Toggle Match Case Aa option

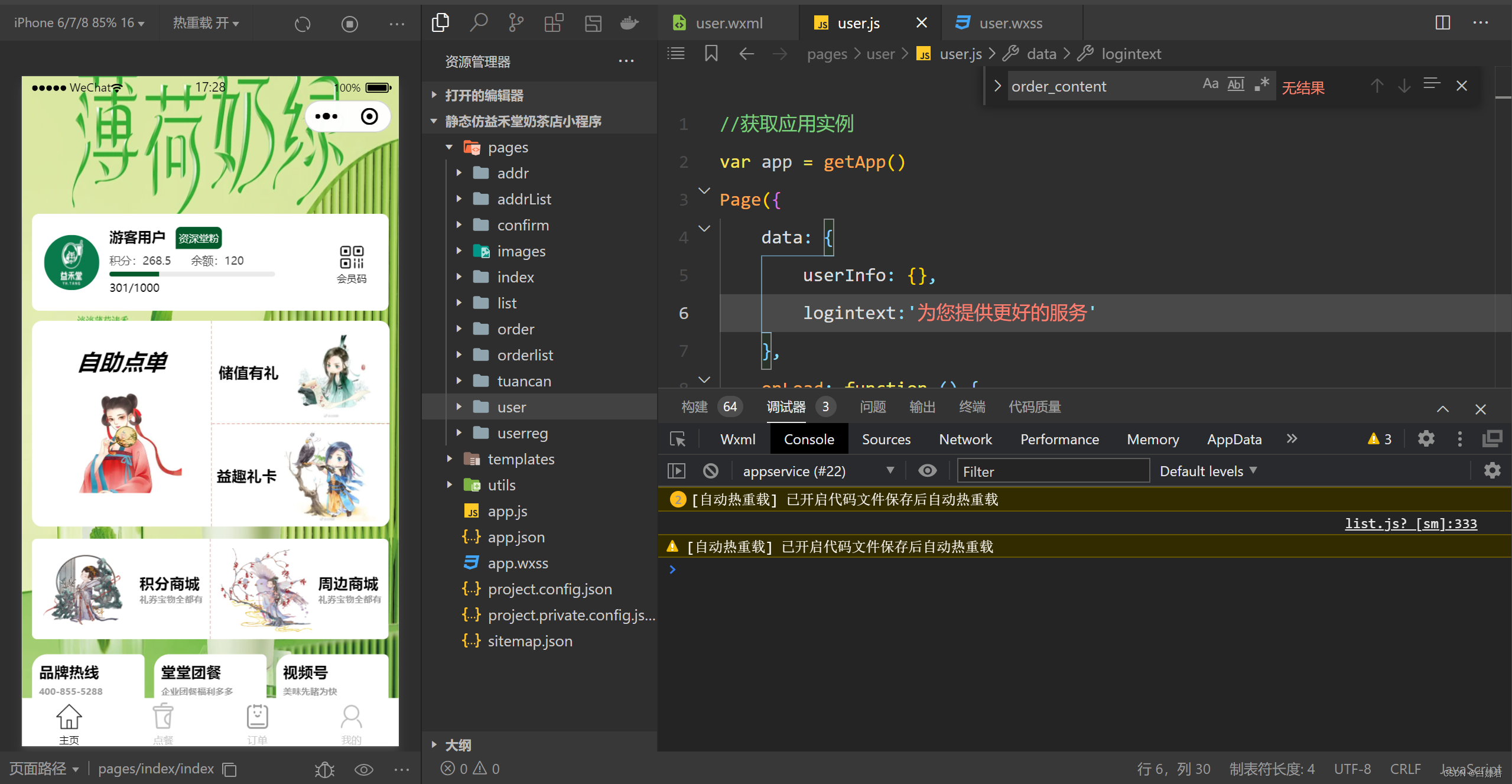tap(1211, 84)
